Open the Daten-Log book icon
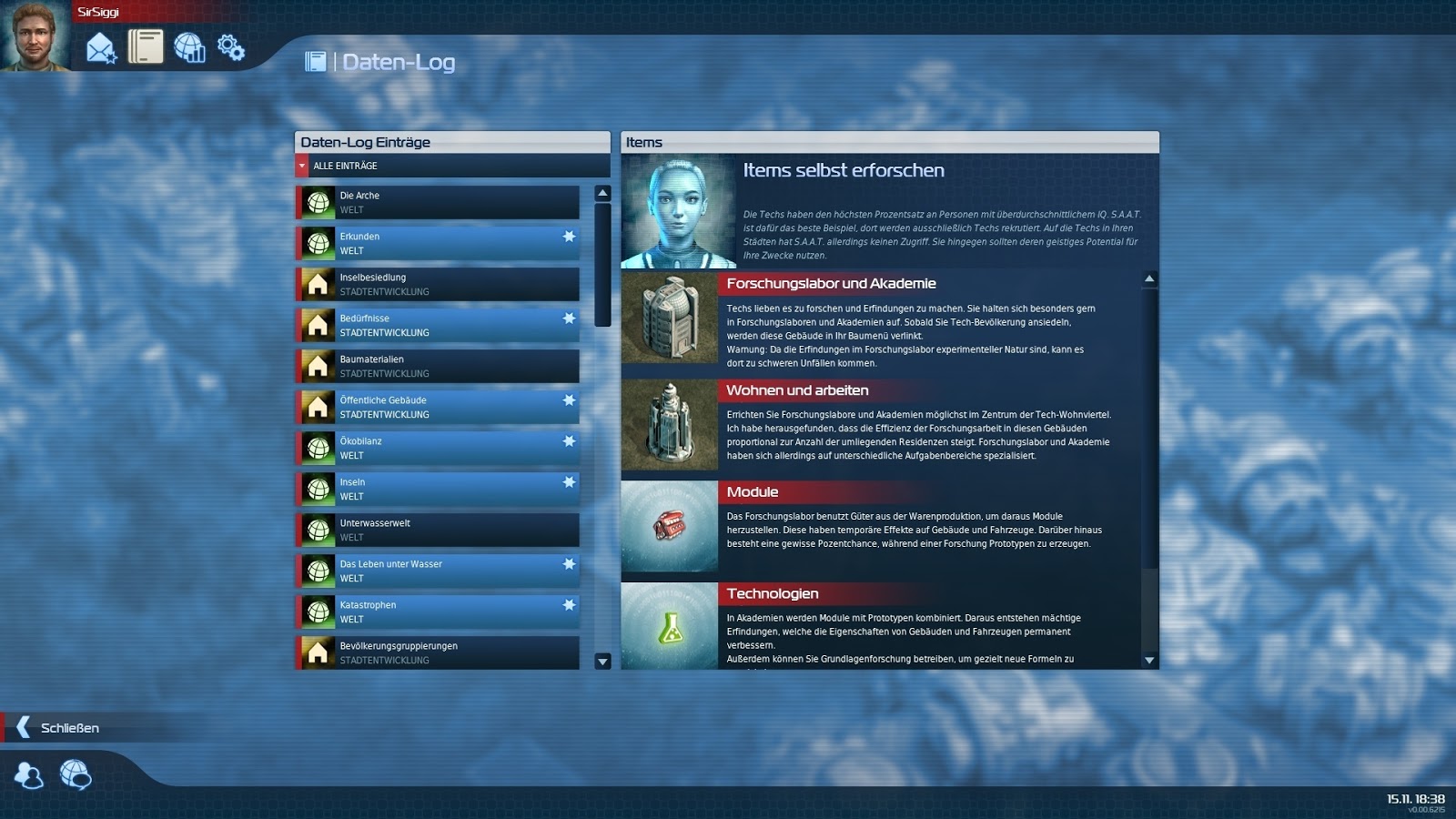 pos(145,46)
